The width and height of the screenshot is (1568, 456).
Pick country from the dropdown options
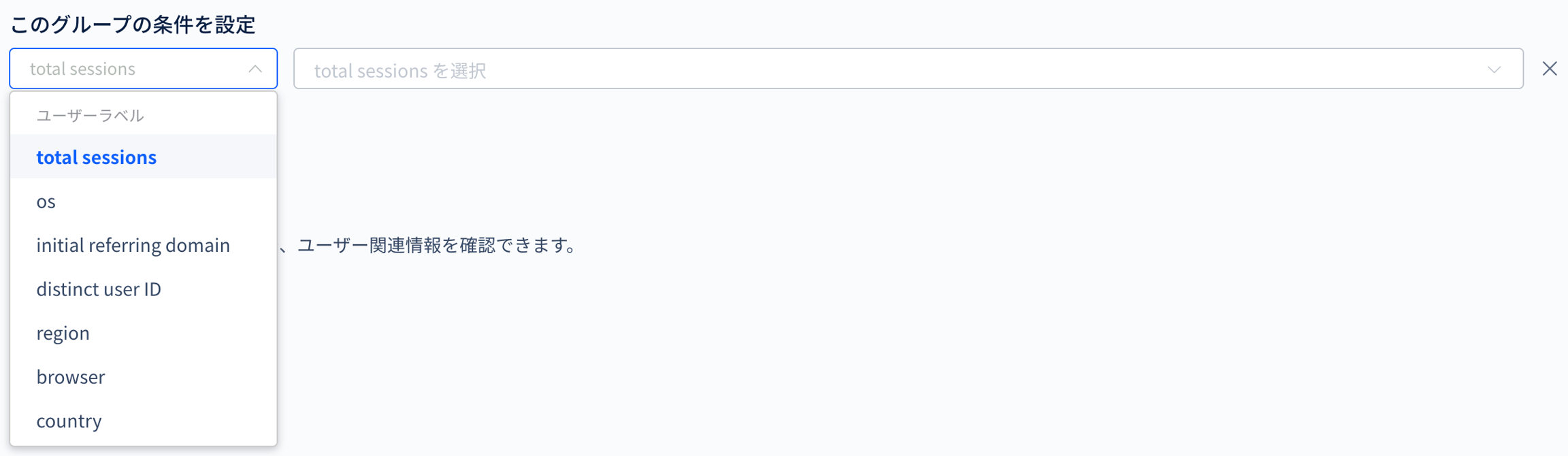pos(69,421)
